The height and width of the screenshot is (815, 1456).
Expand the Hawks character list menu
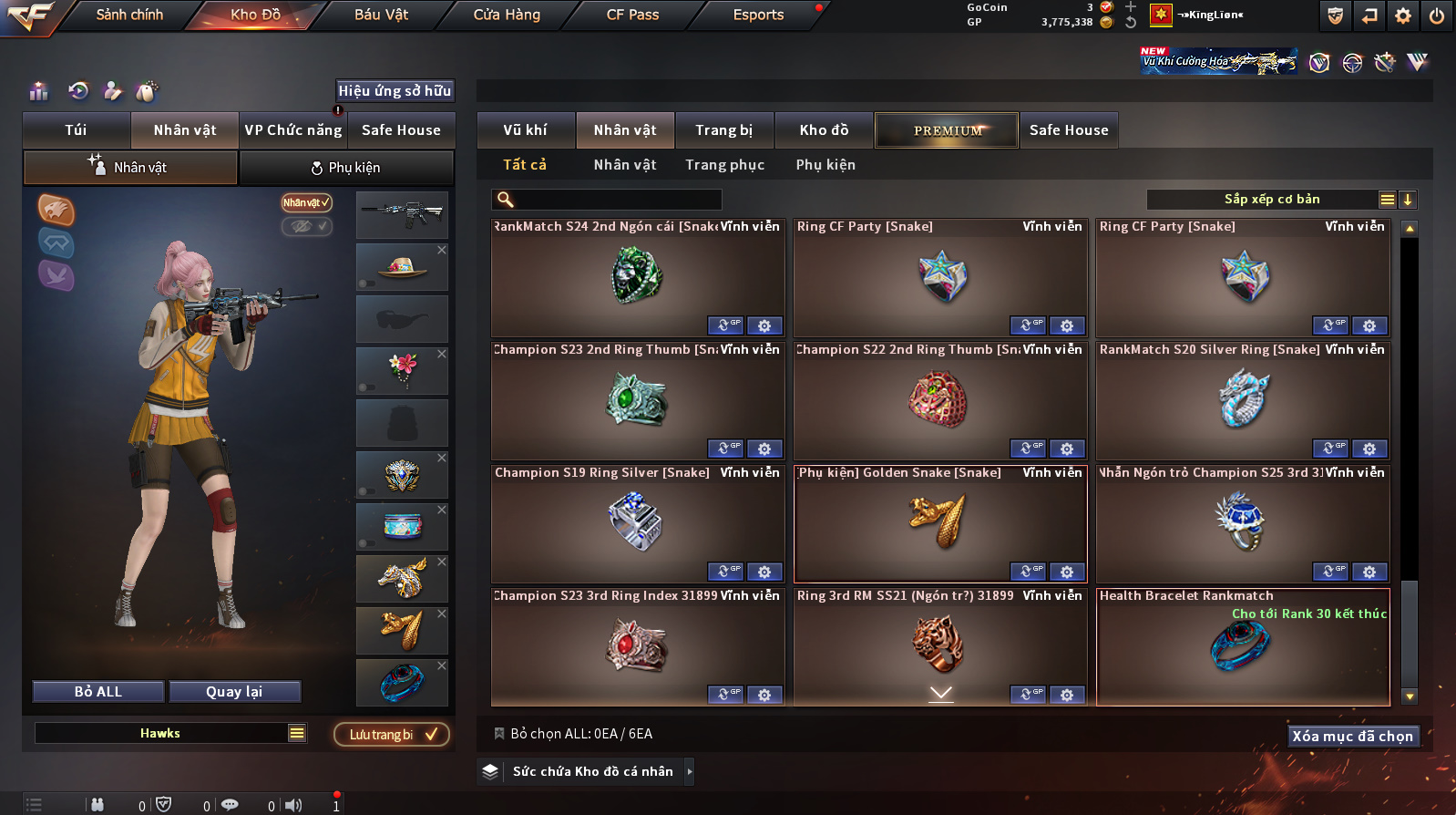pos(297,733)
